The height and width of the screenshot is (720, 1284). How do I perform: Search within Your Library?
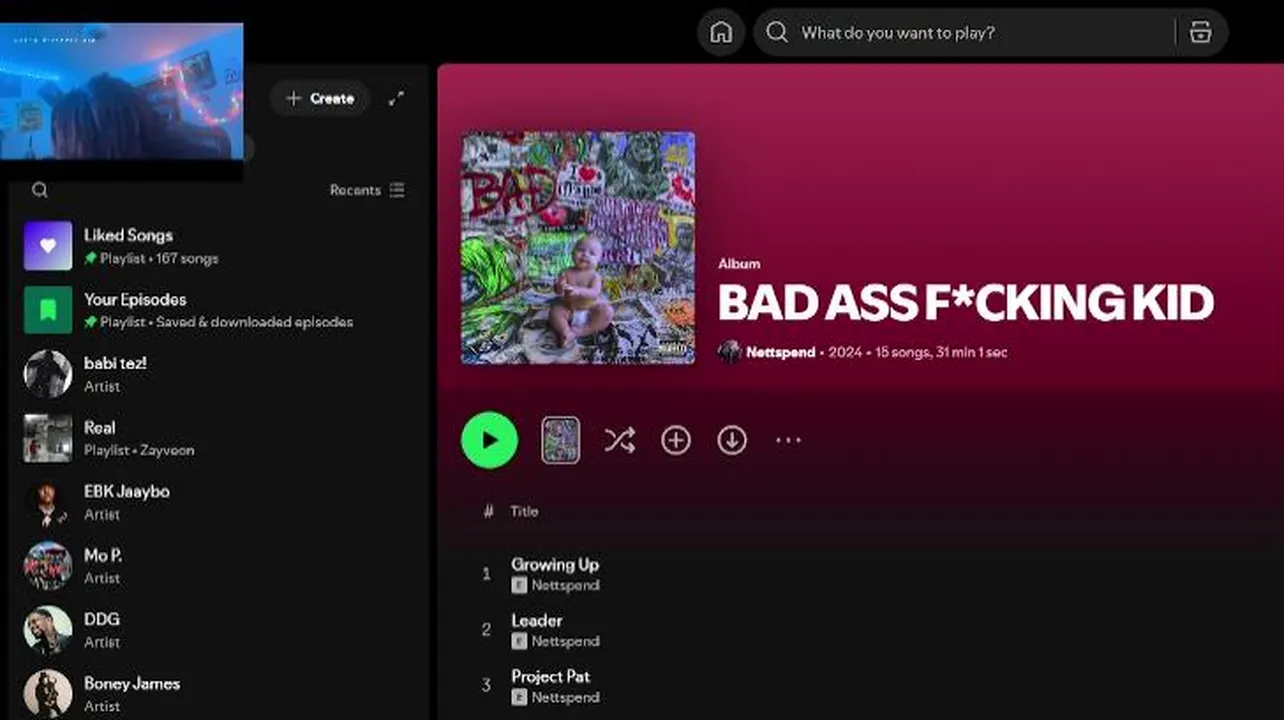pyautogui.click(x=39, y=190)
